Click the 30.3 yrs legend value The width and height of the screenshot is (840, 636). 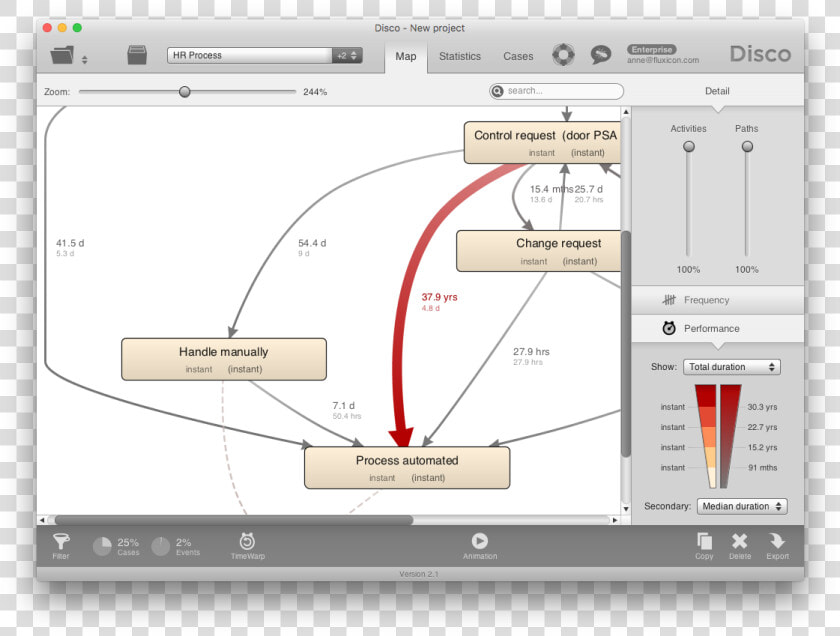click(x=762, y=407)
